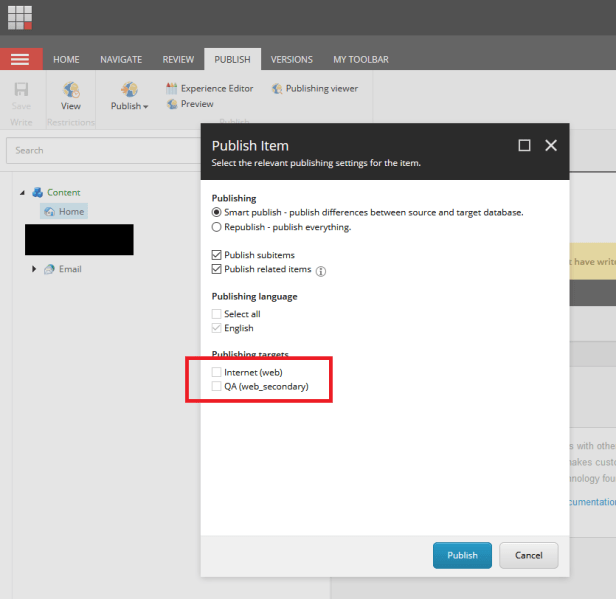Check Select all languages
616x599 pixels.
[x=216, y=314]
